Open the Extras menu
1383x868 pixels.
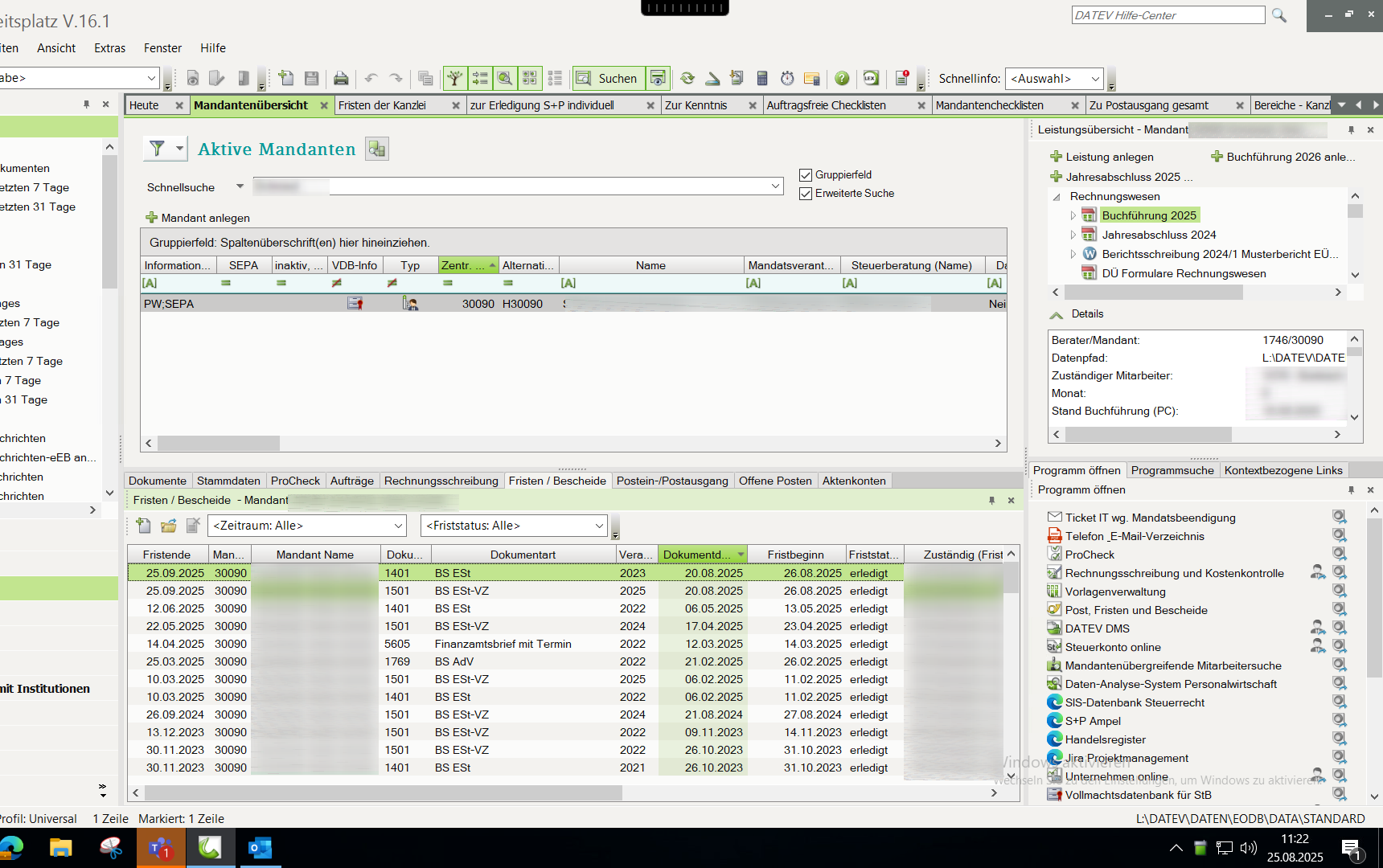point(109,48)
